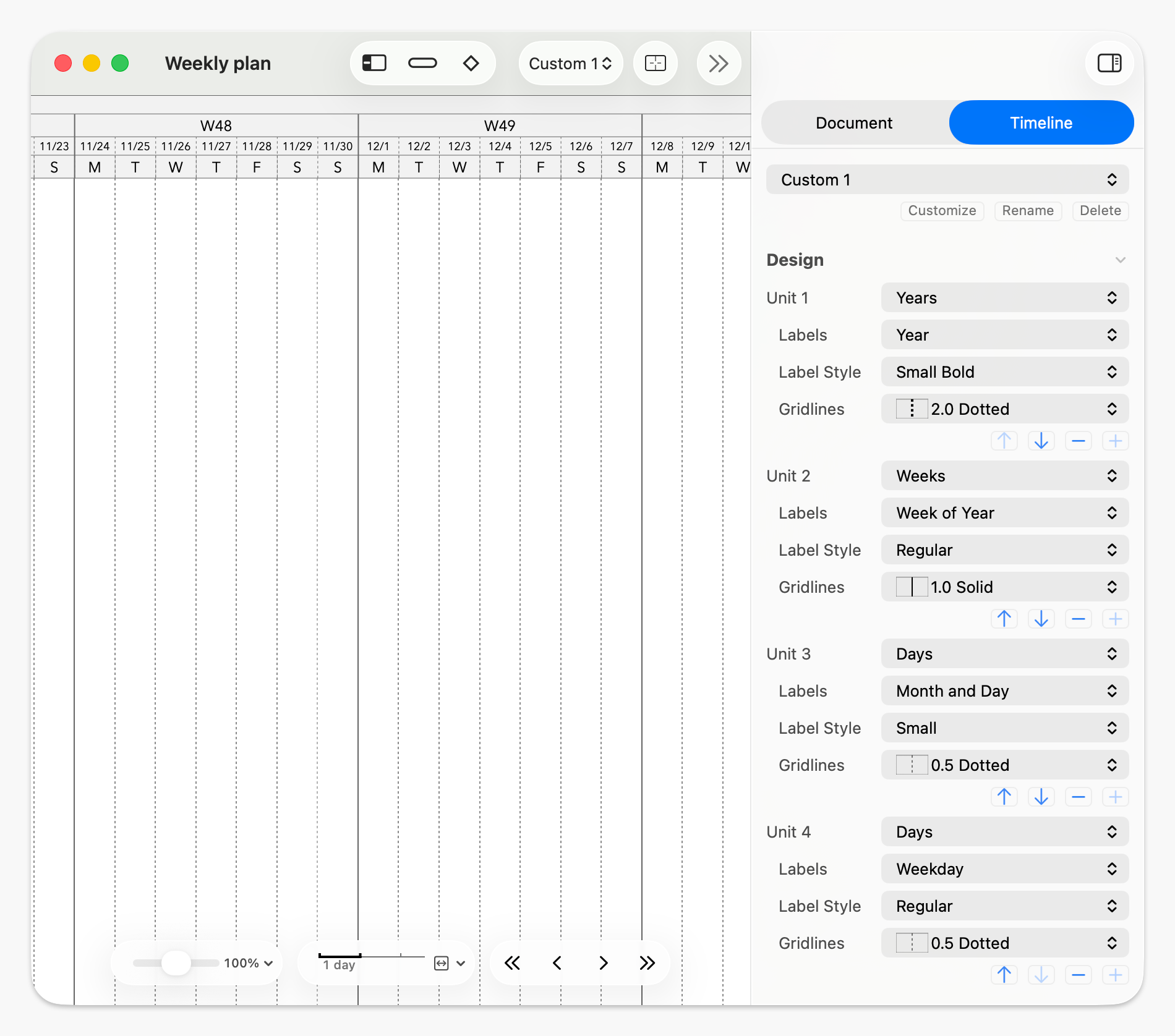Open Unit 1 Years dropdown
The image size is (1175, 1036).
point(1004,298)
